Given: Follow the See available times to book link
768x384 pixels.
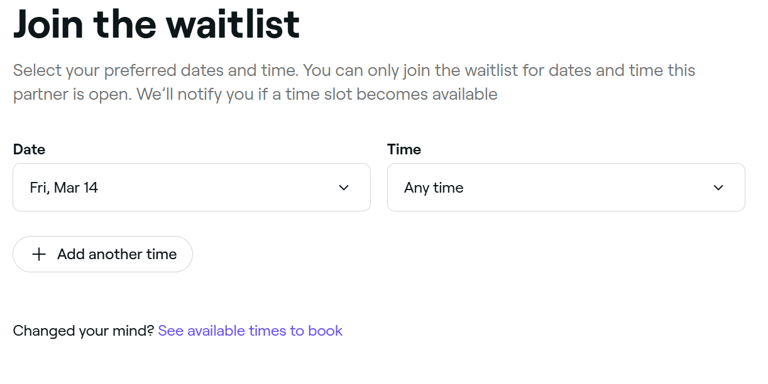Looking at the screenshot, I should pos(250,331).
